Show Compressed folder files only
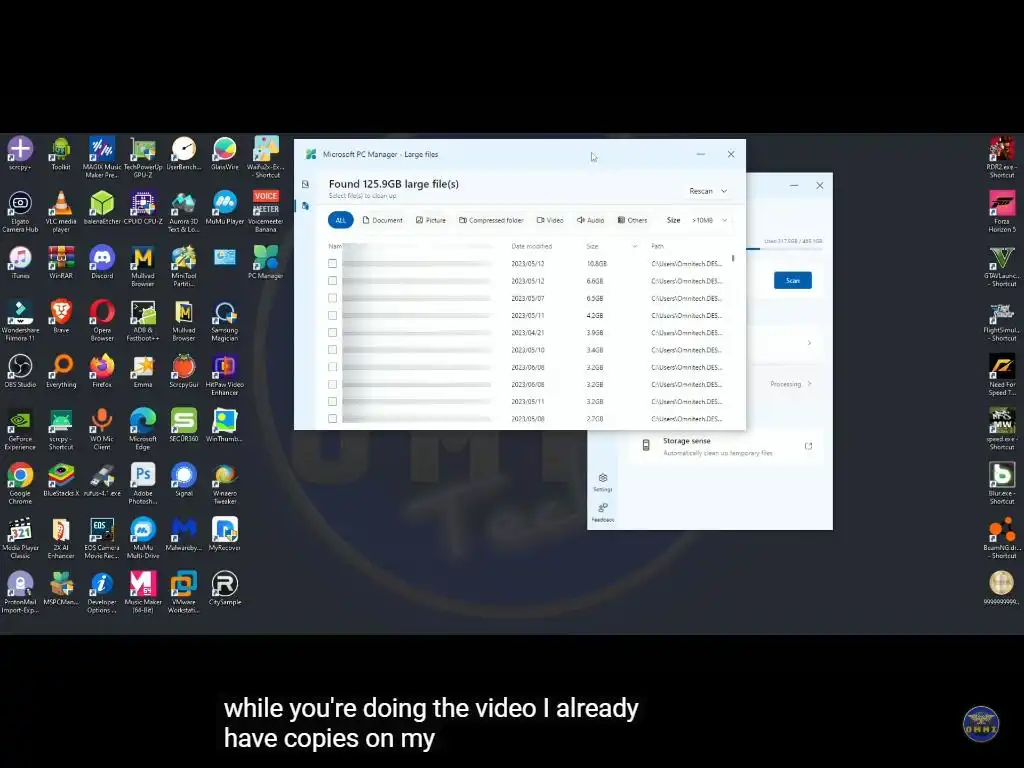The image size is (1024, 768). point(491,220)
